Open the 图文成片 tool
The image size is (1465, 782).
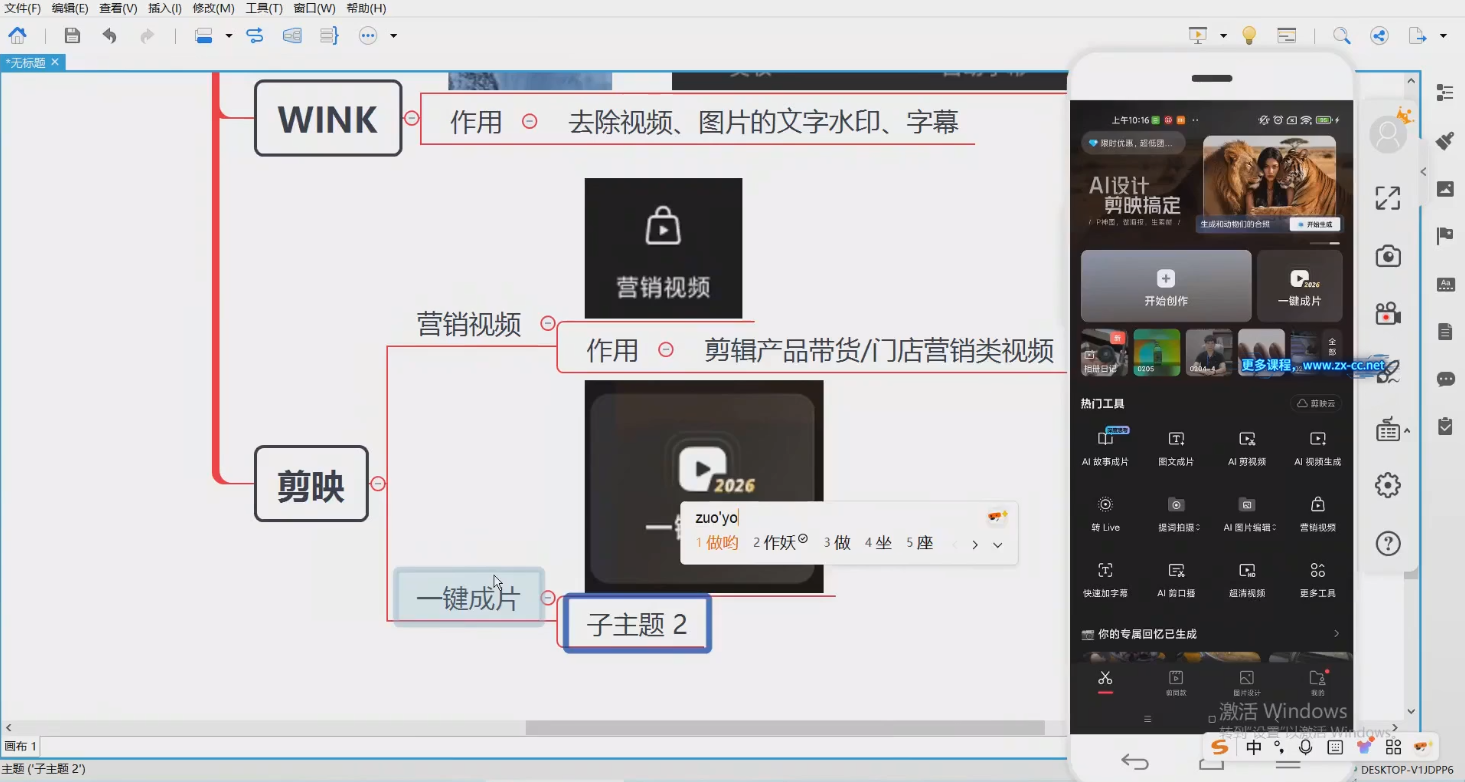1176,438
